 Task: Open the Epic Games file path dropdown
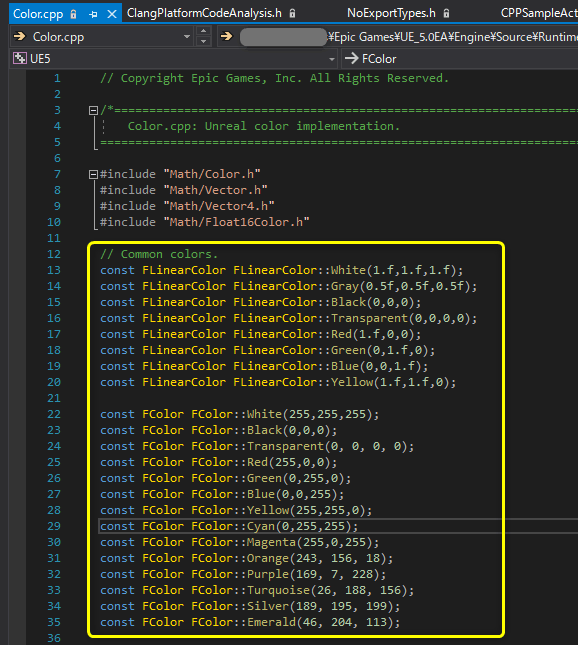397,37
